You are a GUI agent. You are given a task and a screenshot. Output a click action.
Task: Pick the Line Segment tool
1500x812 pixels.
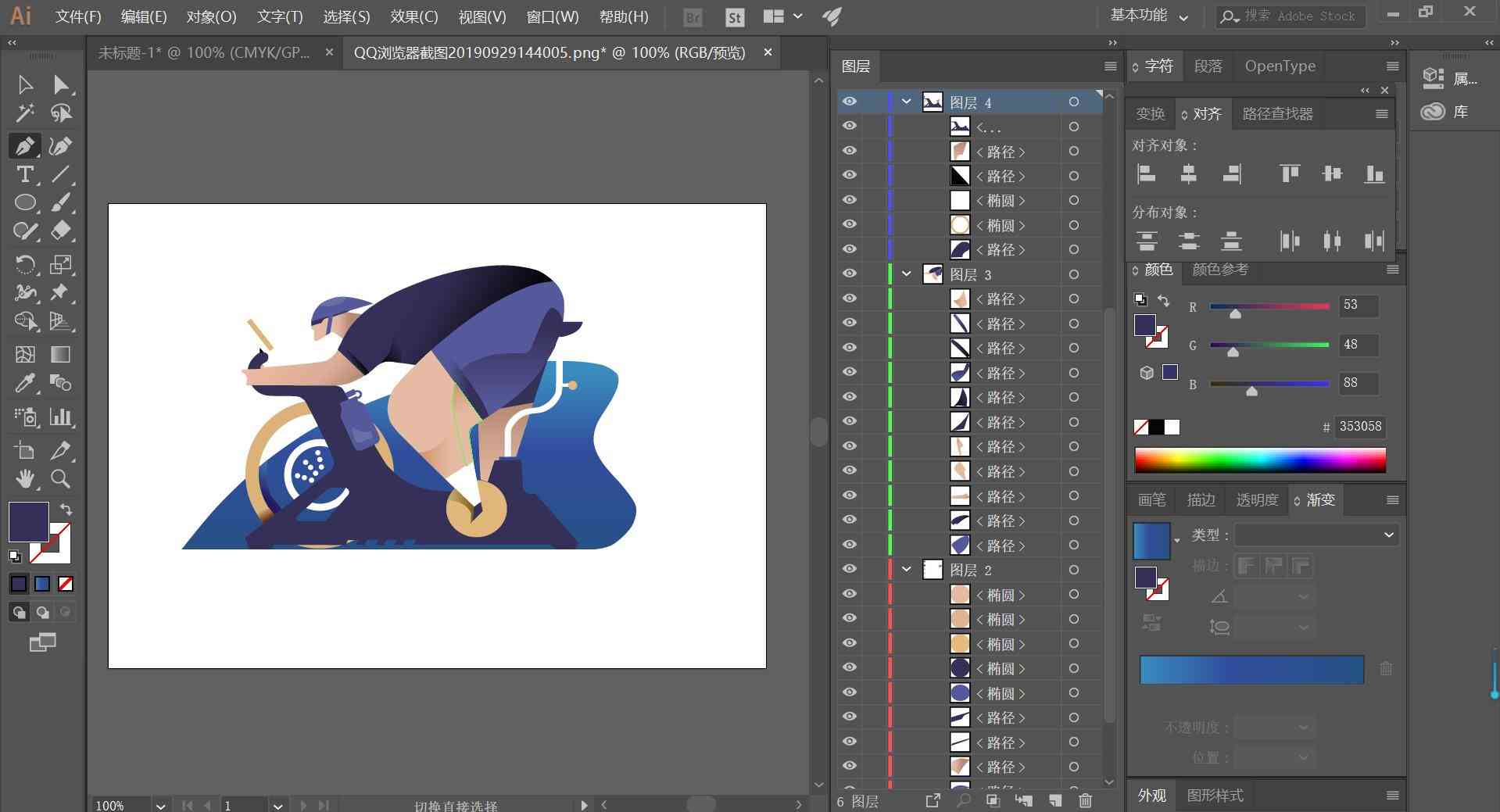60,174
